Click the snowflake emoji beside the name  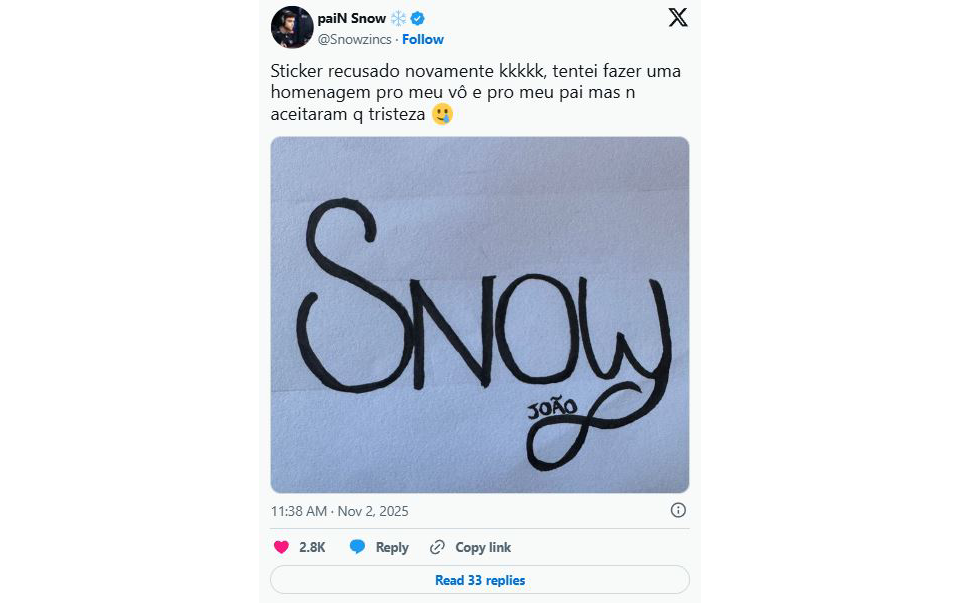(400, 18)
